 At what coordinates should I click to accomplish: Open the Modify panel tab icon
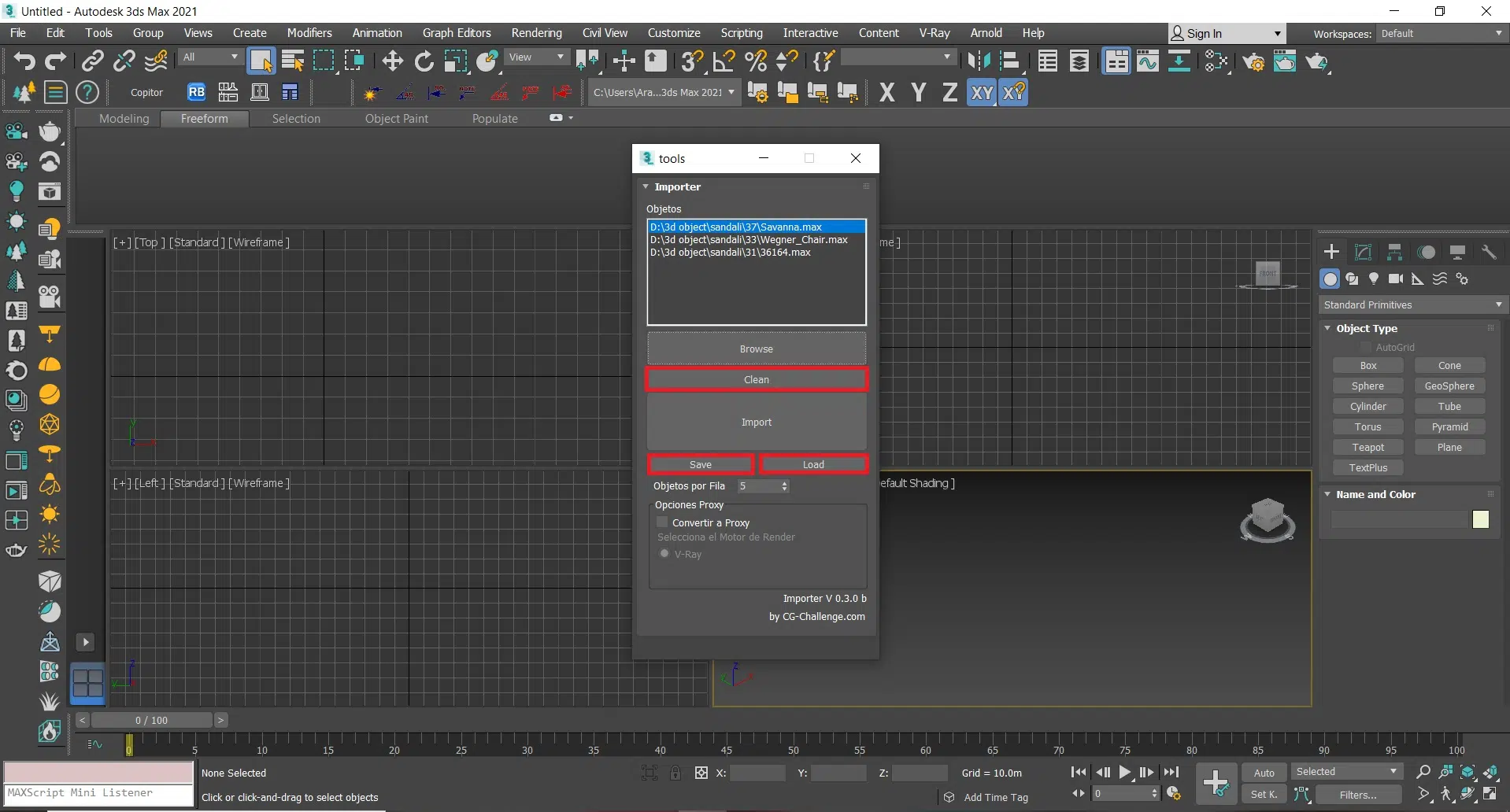click(x=1363, y=253)
